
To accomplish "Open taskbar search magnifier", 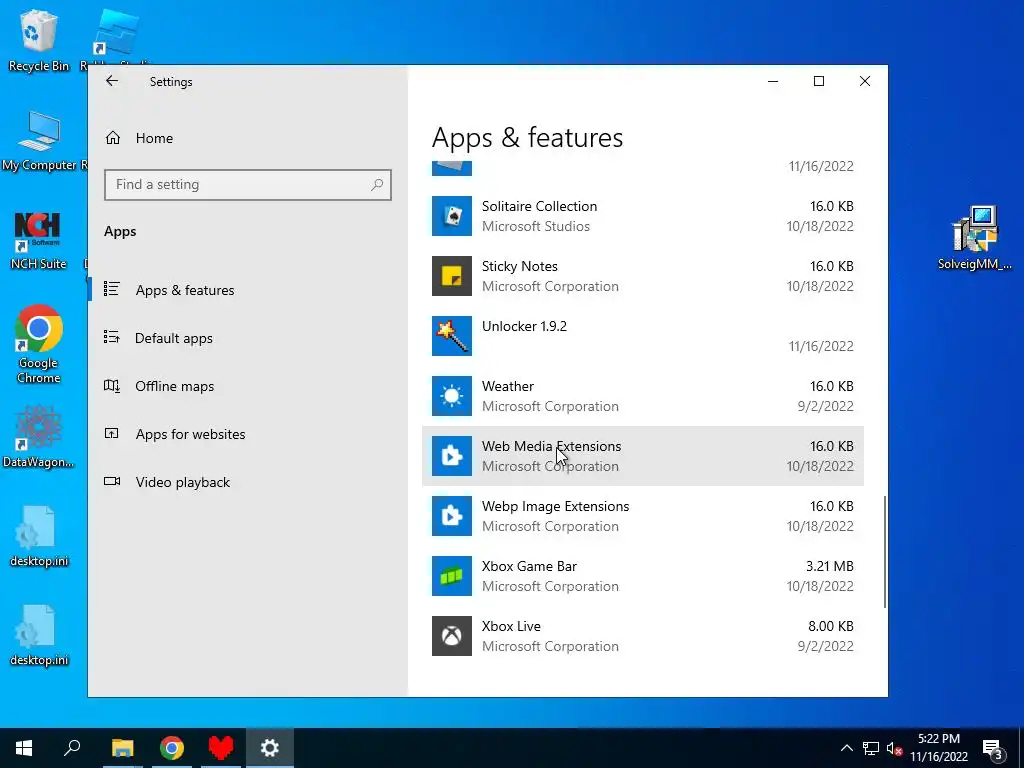I will [x=72, y=748].
